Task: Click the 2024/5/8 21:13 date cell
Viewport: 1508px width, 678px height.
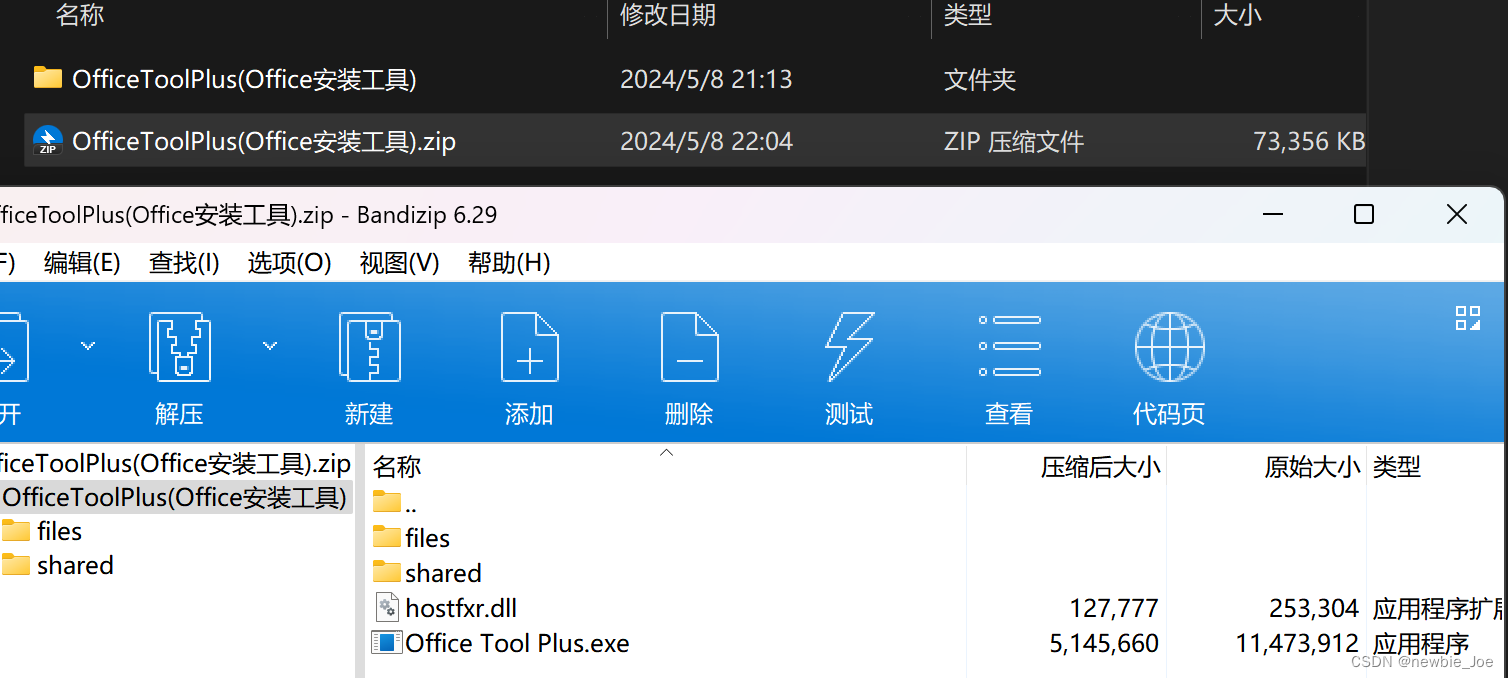Action: pos(706,79)
